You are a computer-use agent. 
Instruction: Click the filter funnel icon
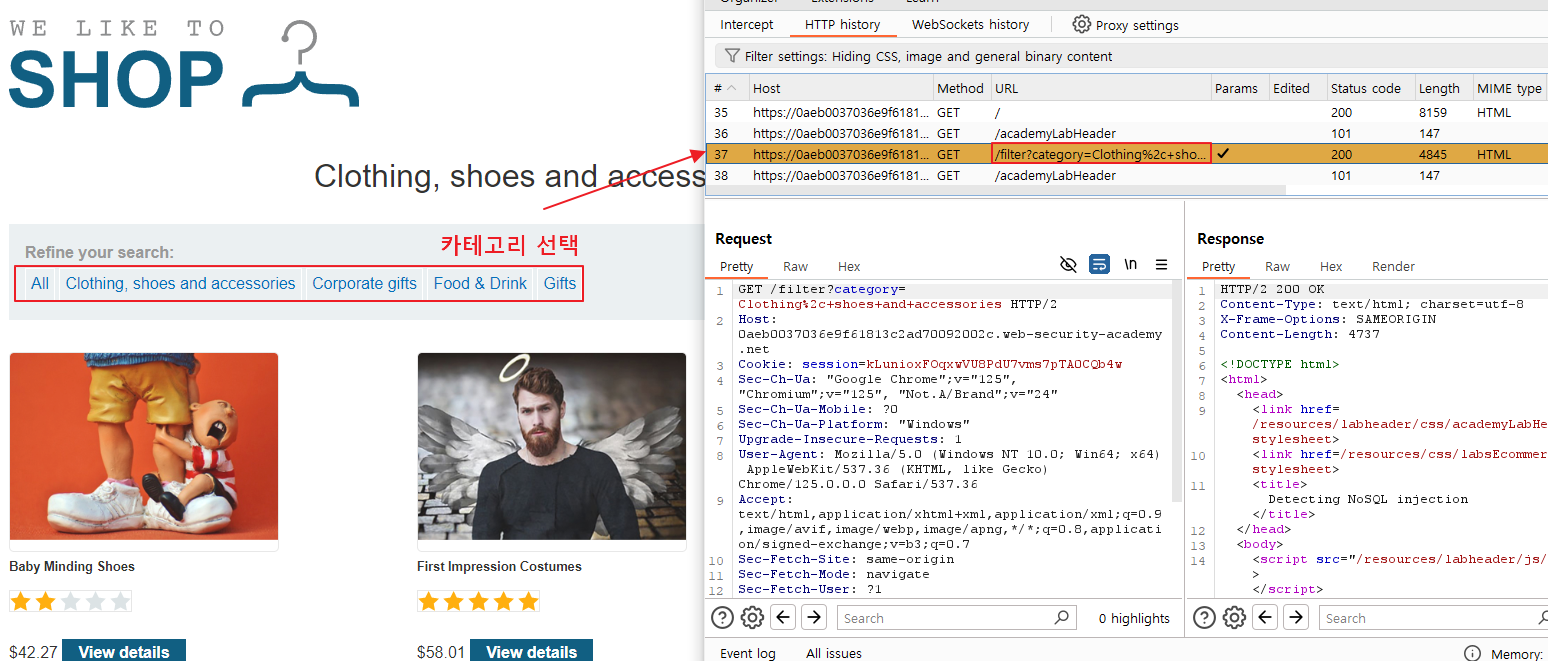pos(732,56)
